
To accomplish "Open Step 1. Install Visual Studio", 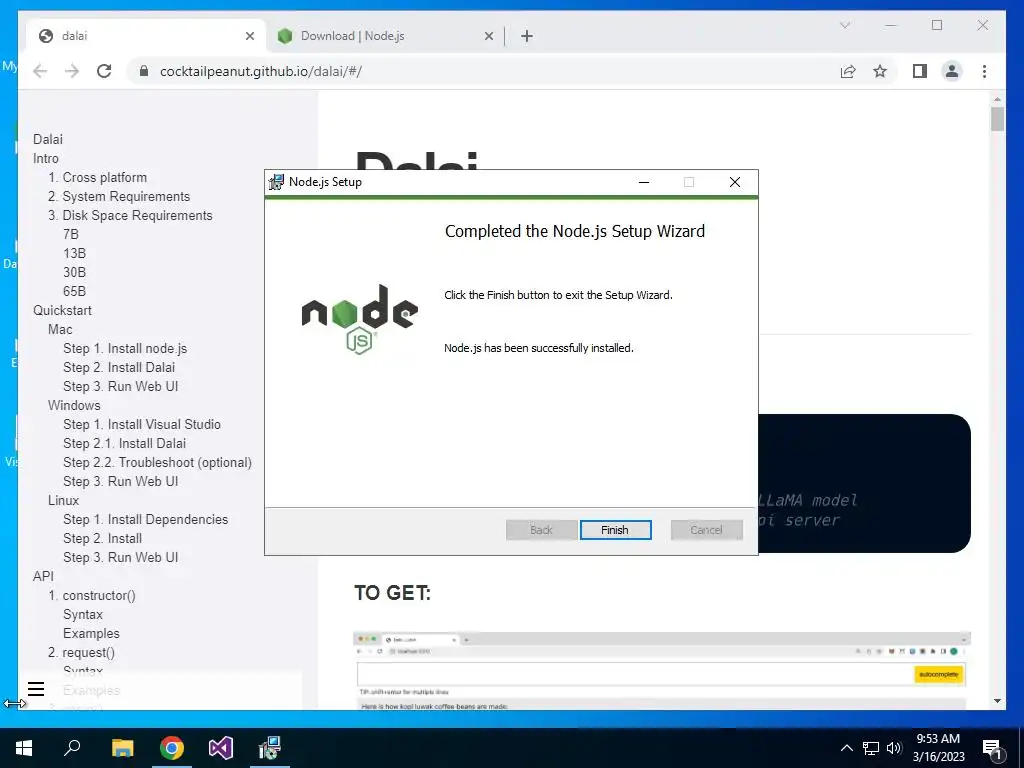I will tap(142, 424).
